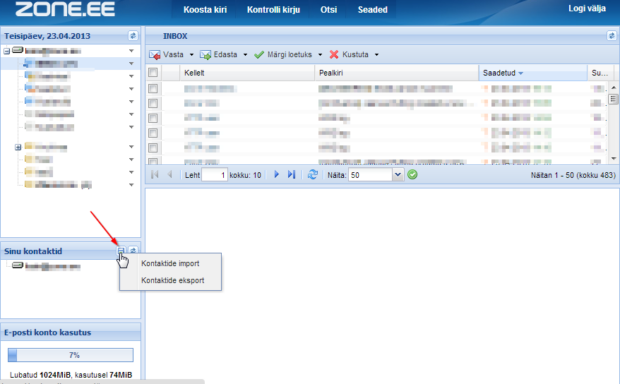This screenshot has width=620, height=384.
Task: Tick the third message row checkbox
Action: [x=153, y=118]
